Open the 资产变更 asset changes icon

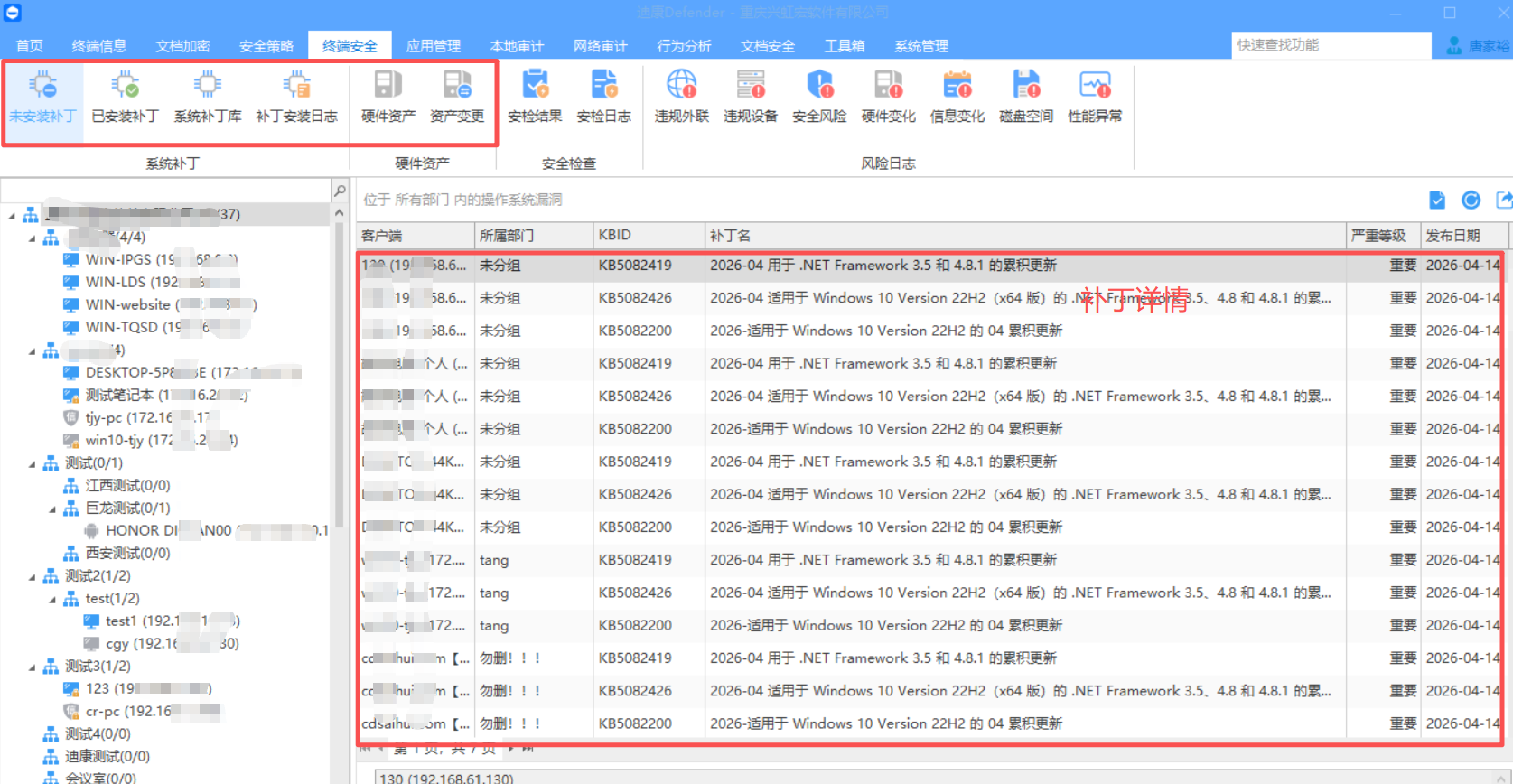(x=457, y=98)
